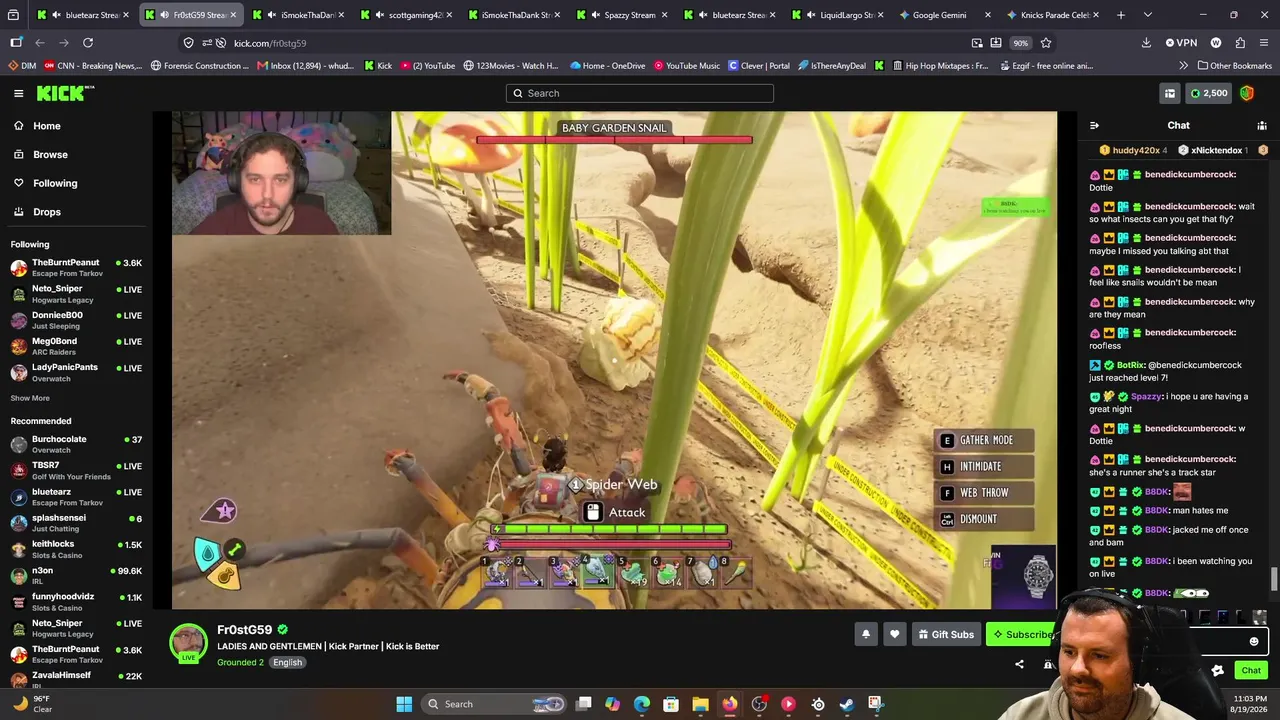Click Fr0stG59's live avatar below the stream
1280x720 pixels.
coord(188,644)
